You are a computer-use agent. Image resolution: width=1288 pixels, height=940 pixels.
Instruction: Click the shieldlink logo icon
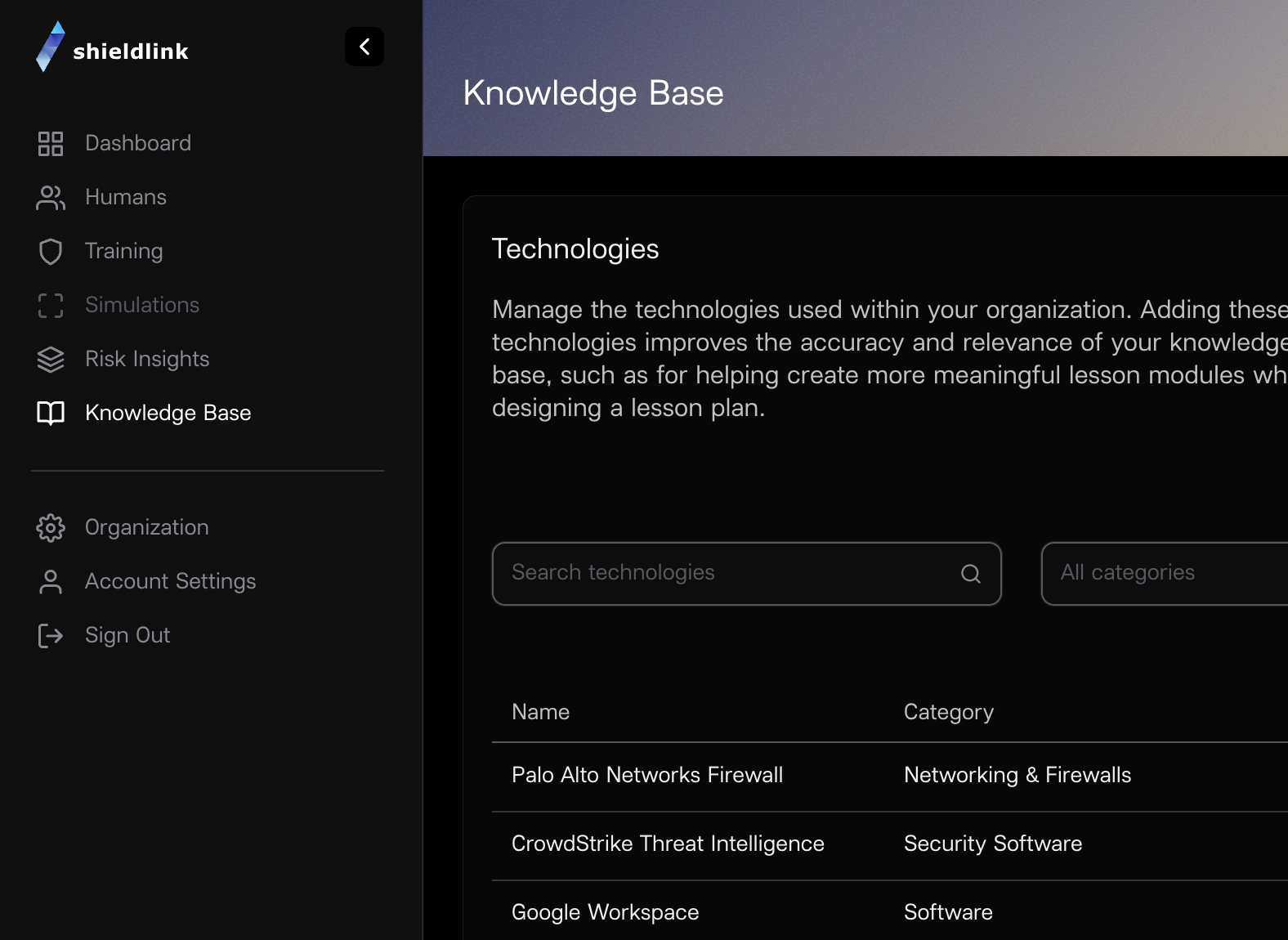point(51,47)
